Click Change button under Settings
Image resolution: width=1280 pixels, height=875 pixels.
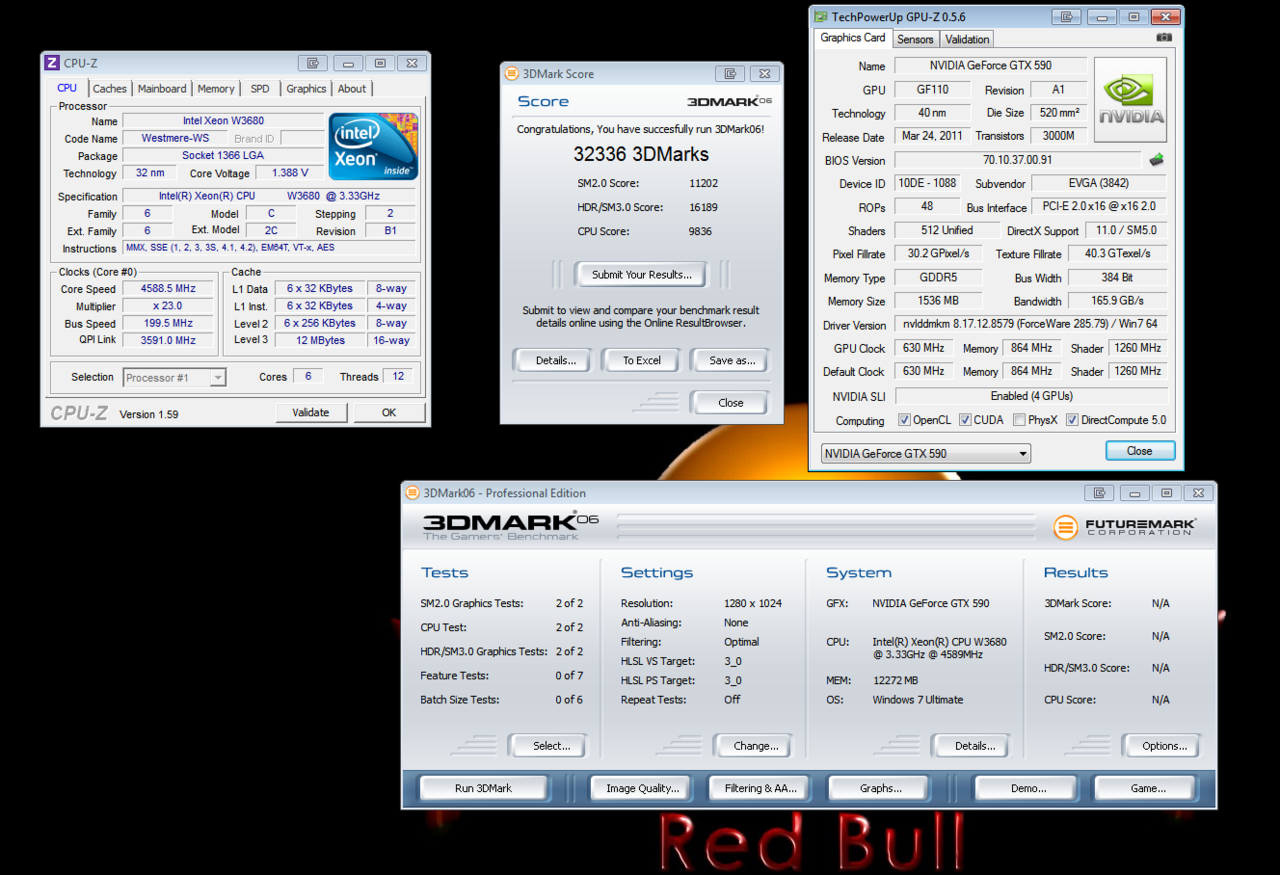756,746
